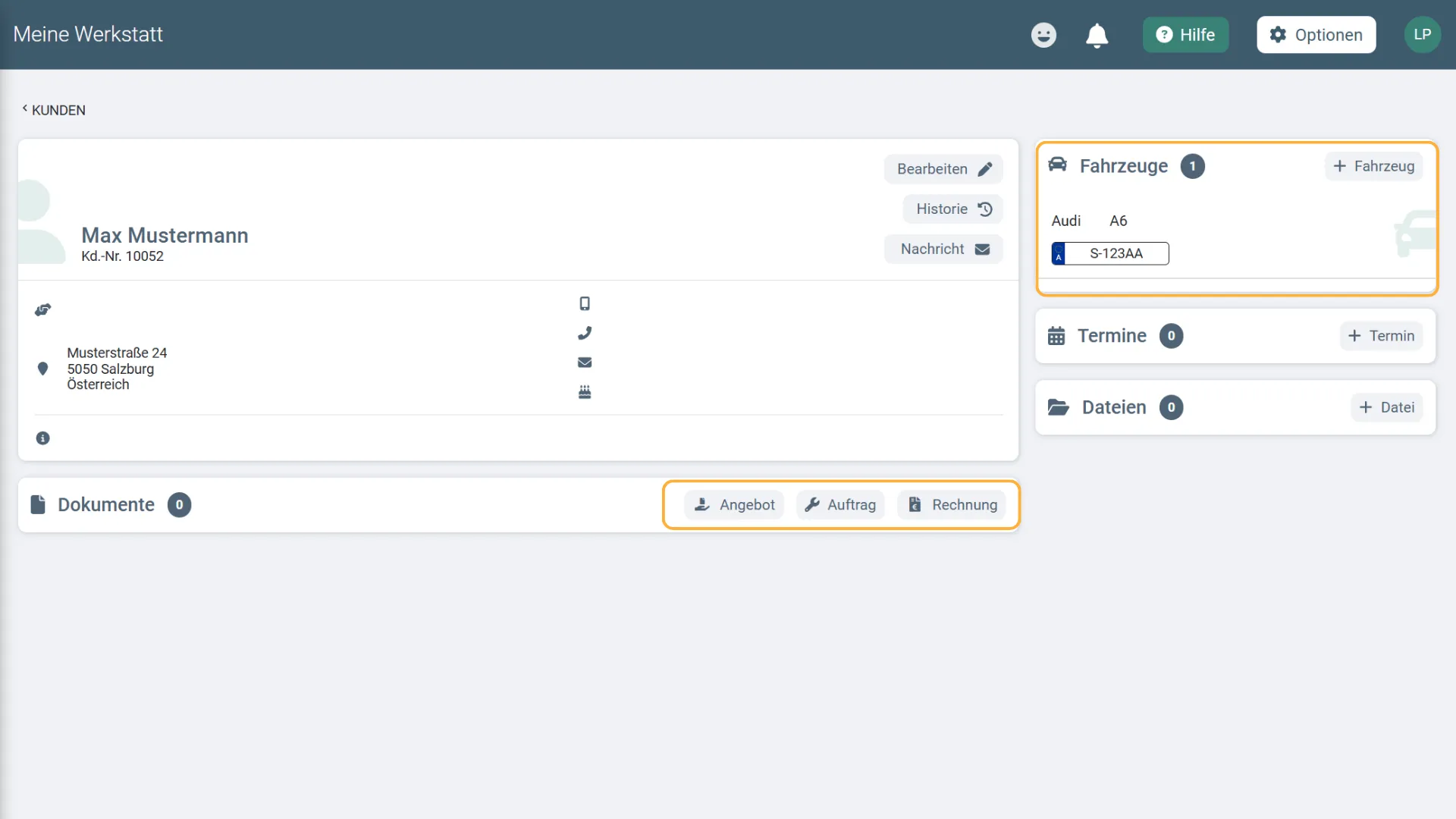The height and width of the screenshot is (819, 1456).
Task: Add a new Termin
Action: (x=1381, y=336)
